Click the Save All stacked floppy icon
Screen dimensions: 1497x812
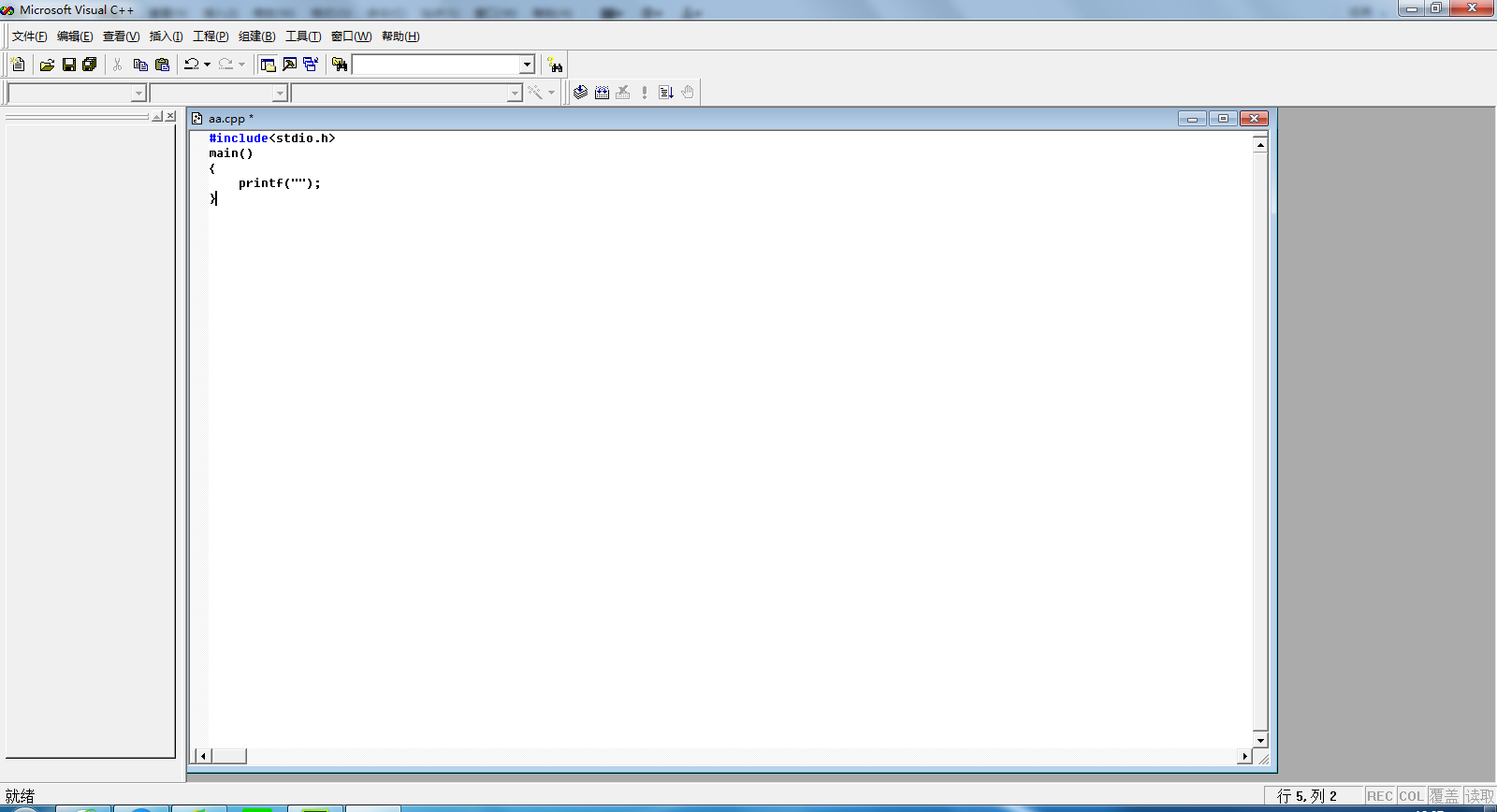[x=90, y=65]
